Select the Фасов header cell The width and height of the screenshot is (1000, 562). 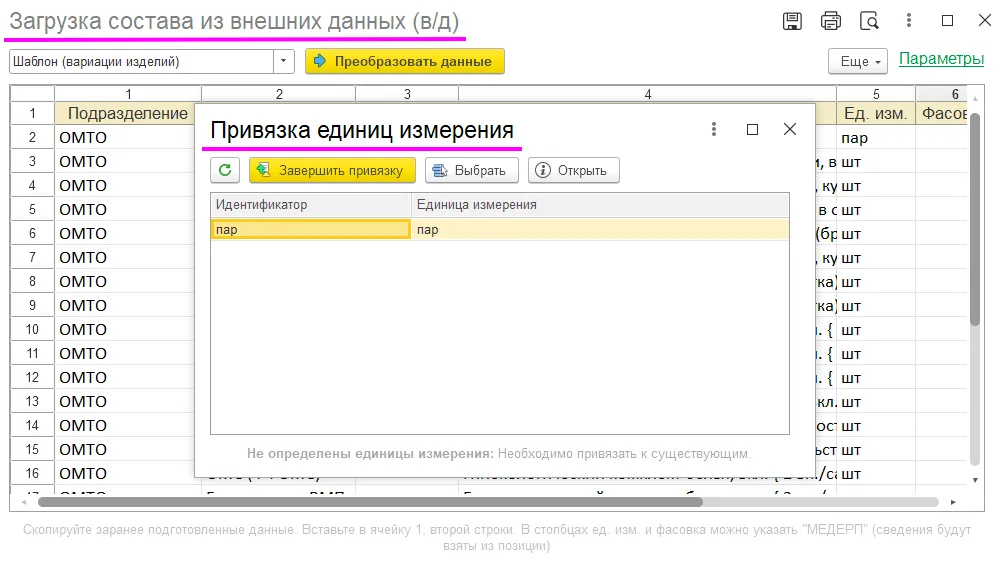point(942,114)
